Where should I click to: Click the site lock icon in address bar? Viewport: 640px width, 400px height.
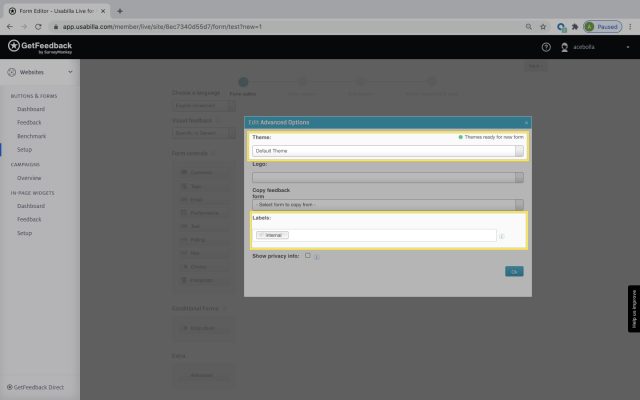point(56,27)
